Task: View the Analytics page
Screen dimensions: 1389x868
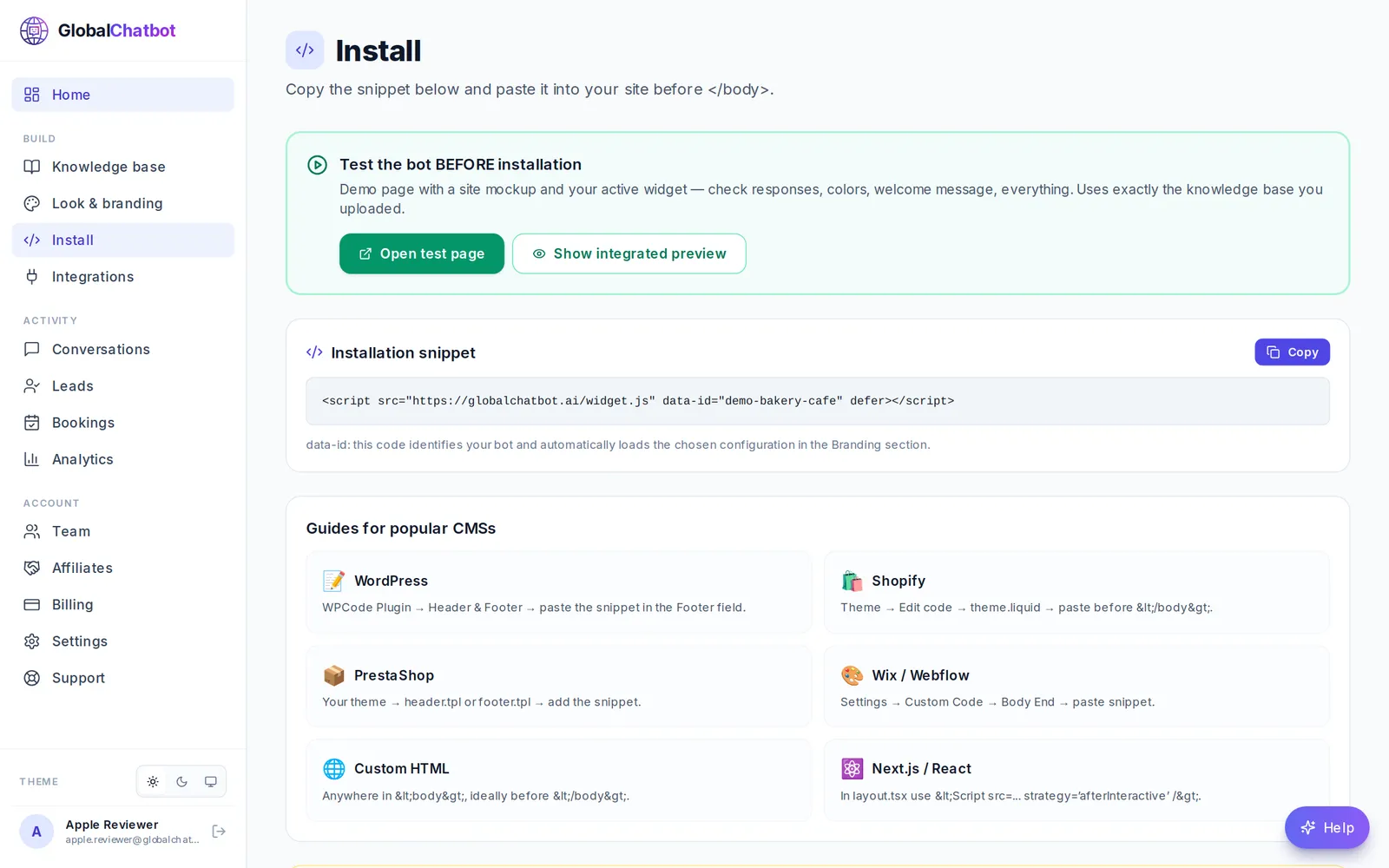Action: pyautogui.click(x=122, y=459)
